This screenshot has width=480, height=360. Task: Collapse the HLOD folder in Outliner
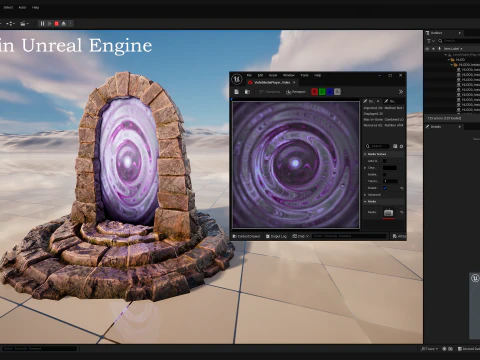click(449, 59)
